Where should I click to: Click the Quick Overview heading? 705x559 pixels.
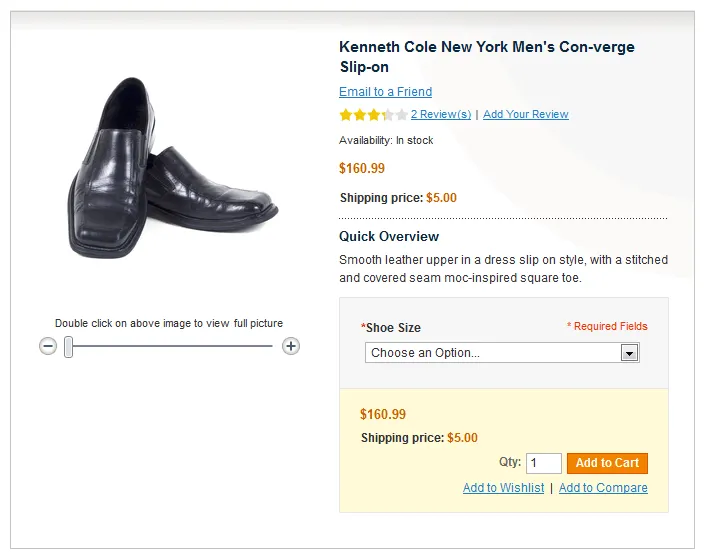click(x=389, y=237)
